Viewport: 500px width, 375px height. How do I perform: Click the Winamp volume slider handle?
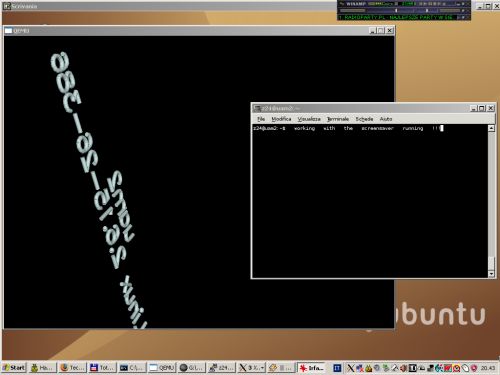396,10
